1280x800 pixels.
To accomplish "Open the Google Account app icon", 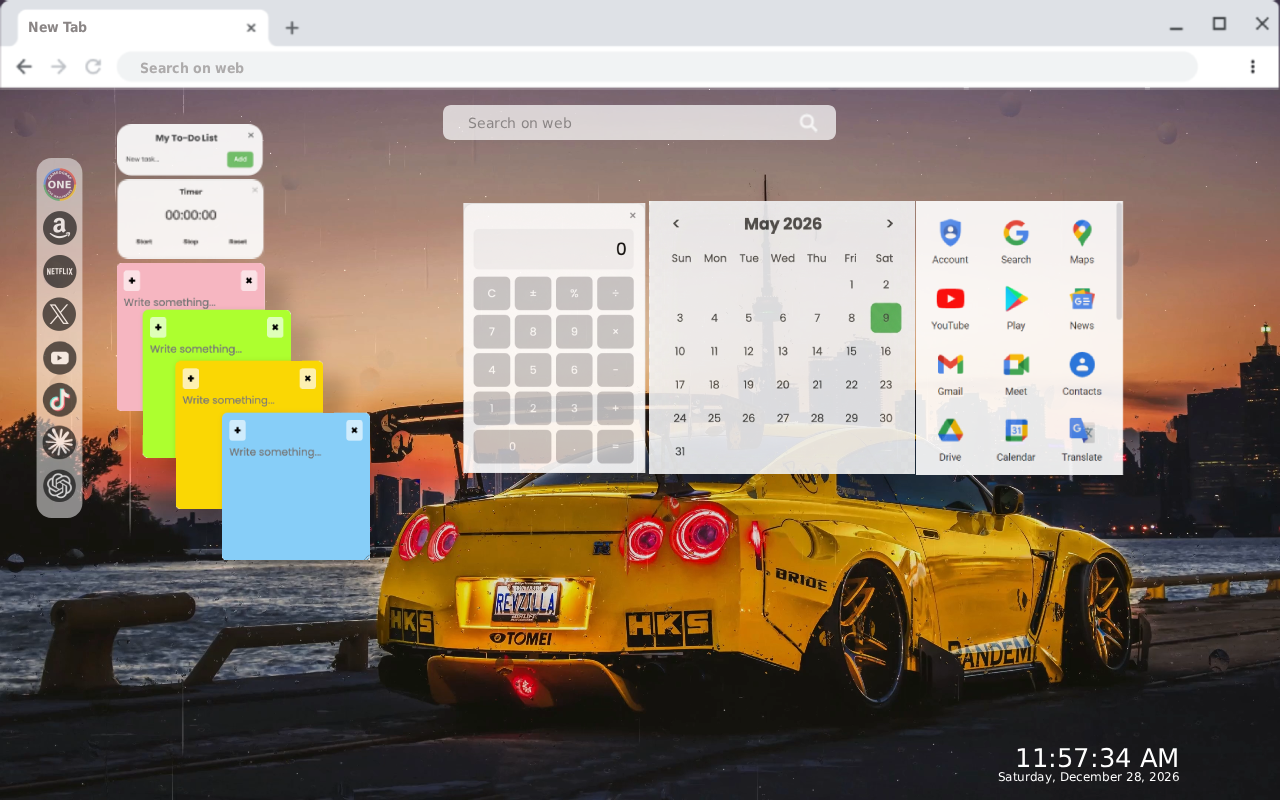I will 950,241.
